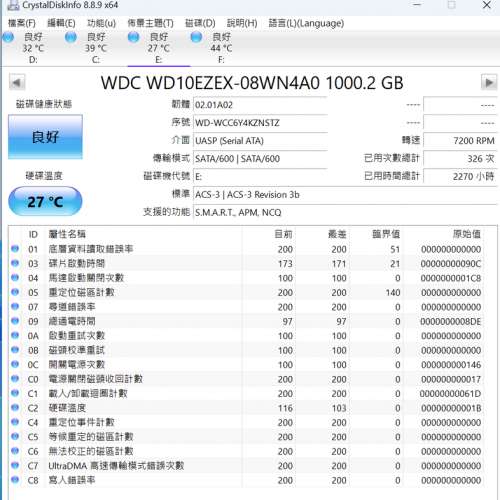
Task: Select the 重定位磁區計數 attribute name
Action: point(81,292)
